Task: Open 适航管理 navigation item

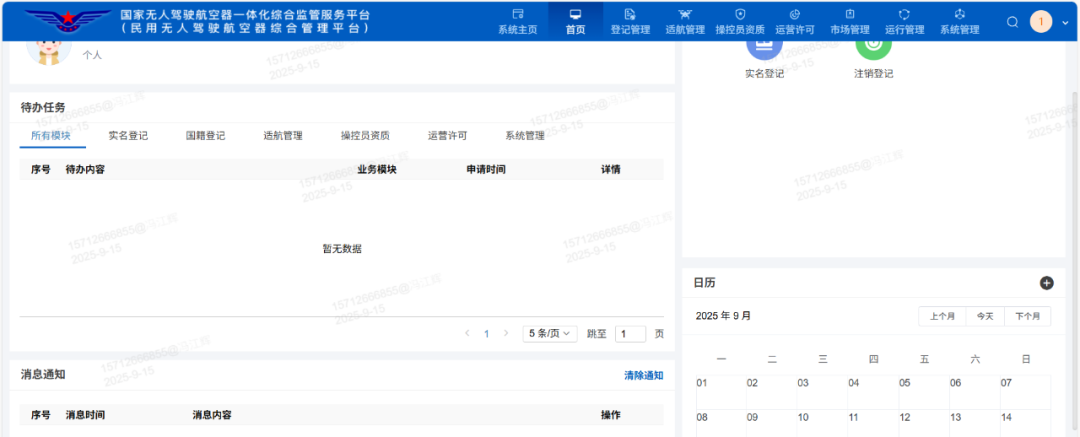Action: (685, 22)
